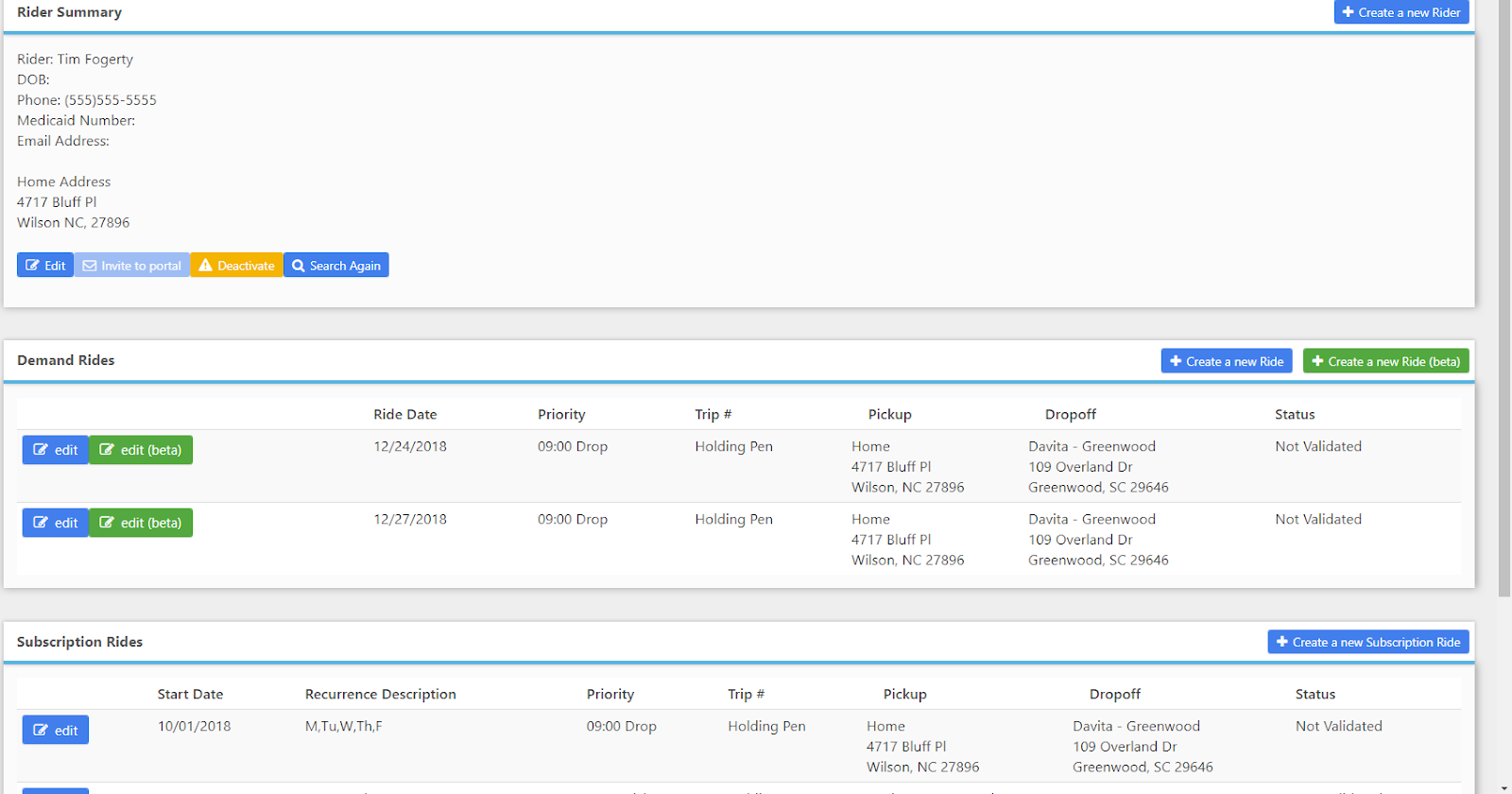Select the Demand Rides Priority column header
Image resolution: width=1512 pixels, height=794 pixels.
coord(561,414)
